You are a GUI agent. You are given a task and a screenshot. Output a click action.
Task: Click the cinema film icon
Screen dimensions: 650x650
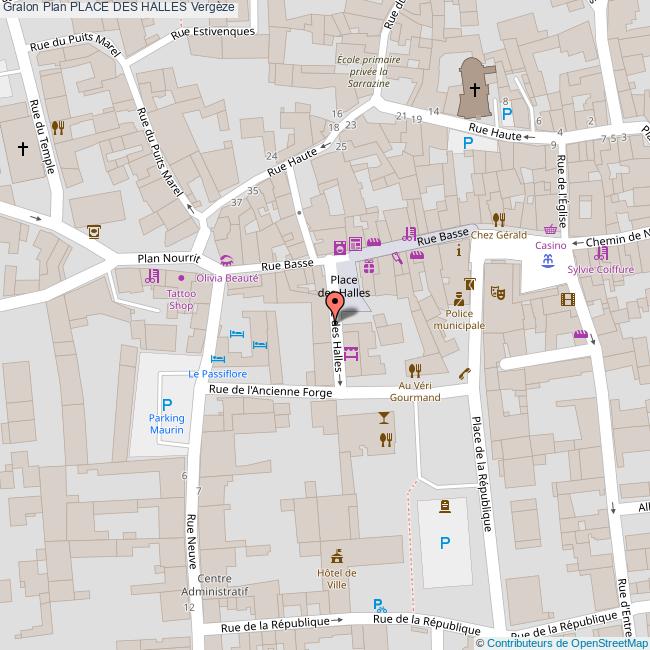coord(568,299)
